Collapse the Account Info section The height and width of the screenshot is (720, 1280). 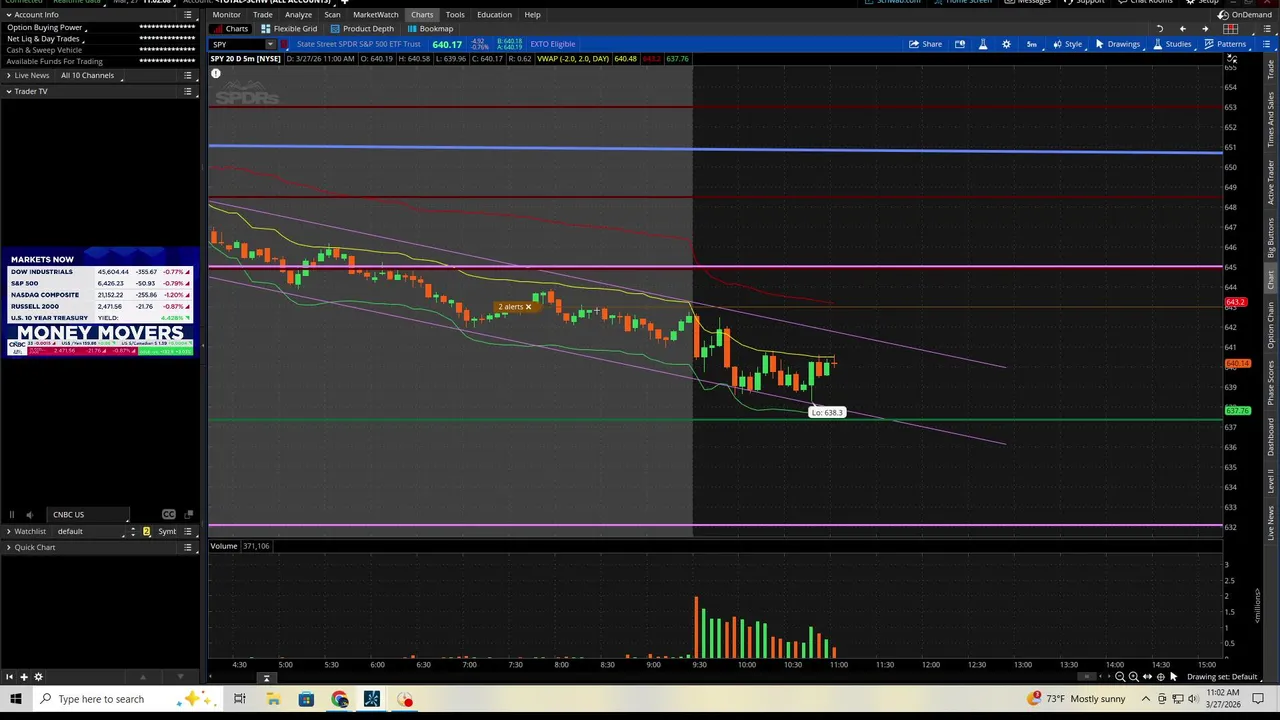coord(8,15)
